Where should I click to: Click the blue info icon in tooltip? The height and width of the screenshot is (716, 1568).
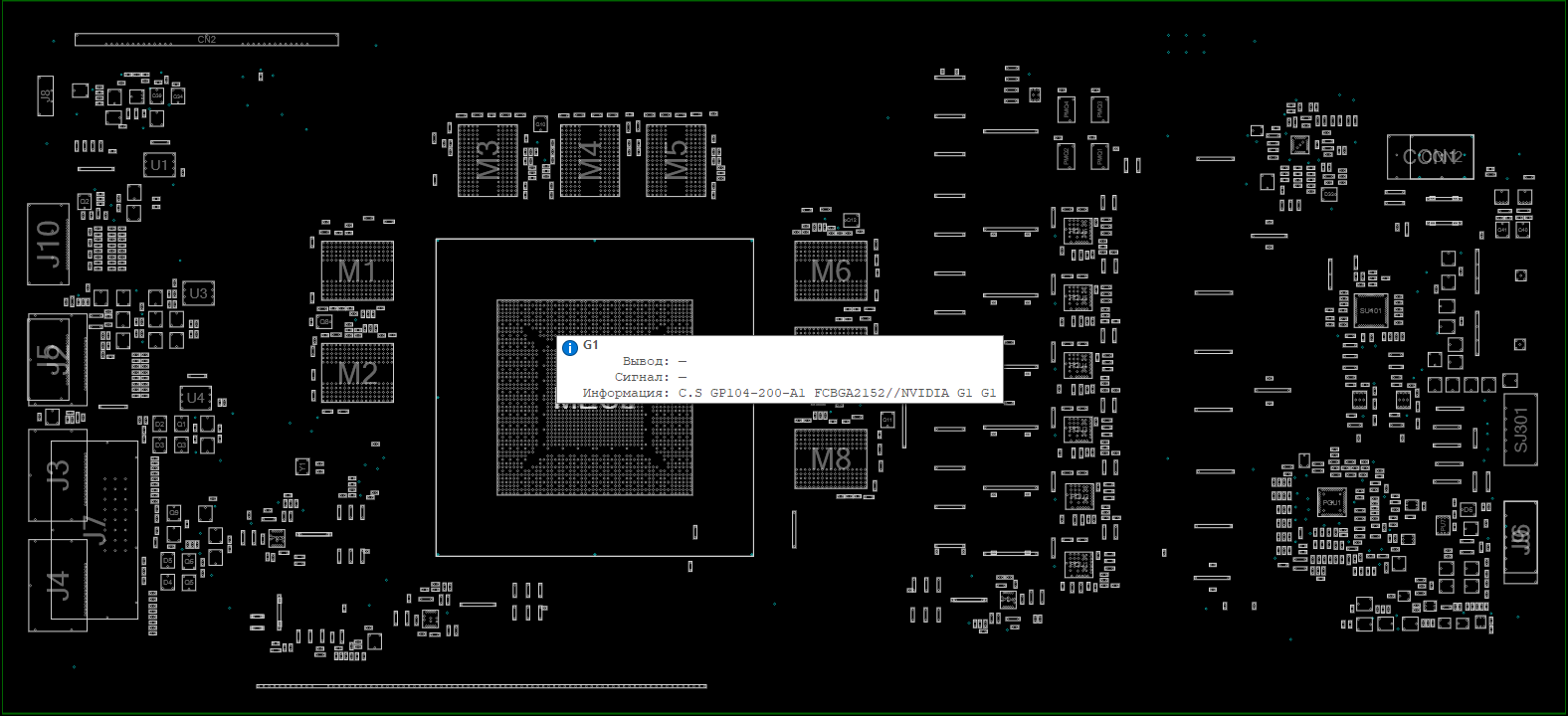(570, 348)
